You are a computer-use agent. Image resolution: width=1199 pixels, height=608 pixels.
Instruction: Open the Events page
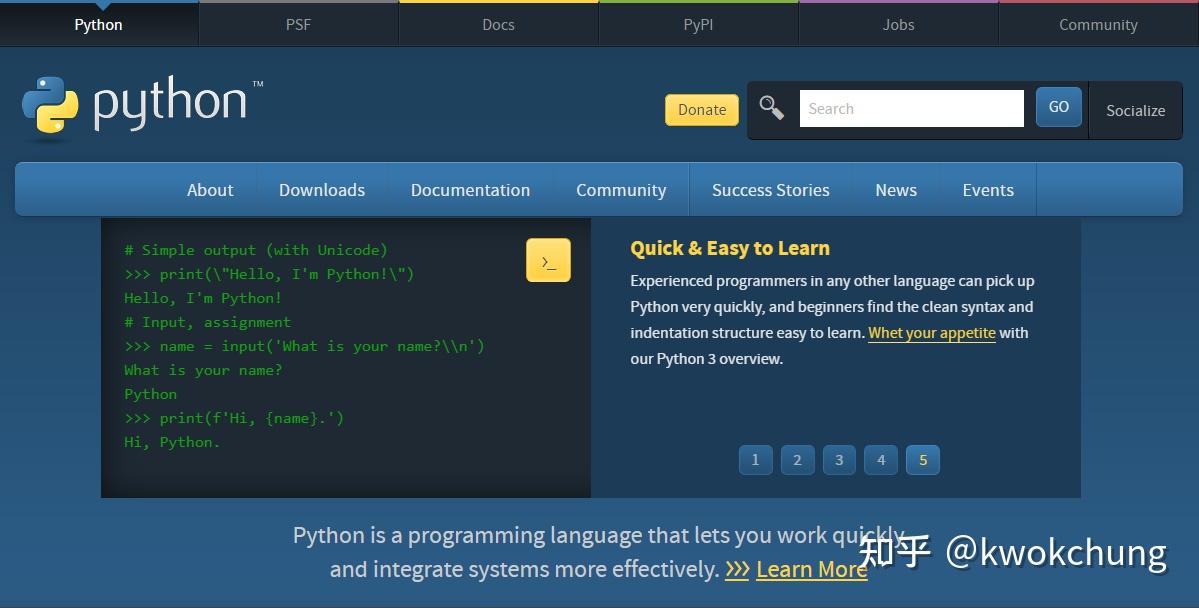pos(987,189)
